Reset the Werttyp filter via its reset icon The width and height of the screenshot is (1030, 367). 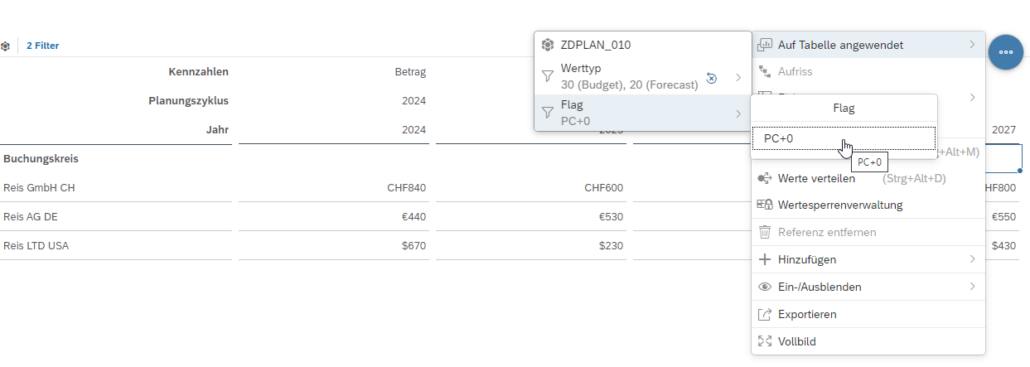coord(711,78)
